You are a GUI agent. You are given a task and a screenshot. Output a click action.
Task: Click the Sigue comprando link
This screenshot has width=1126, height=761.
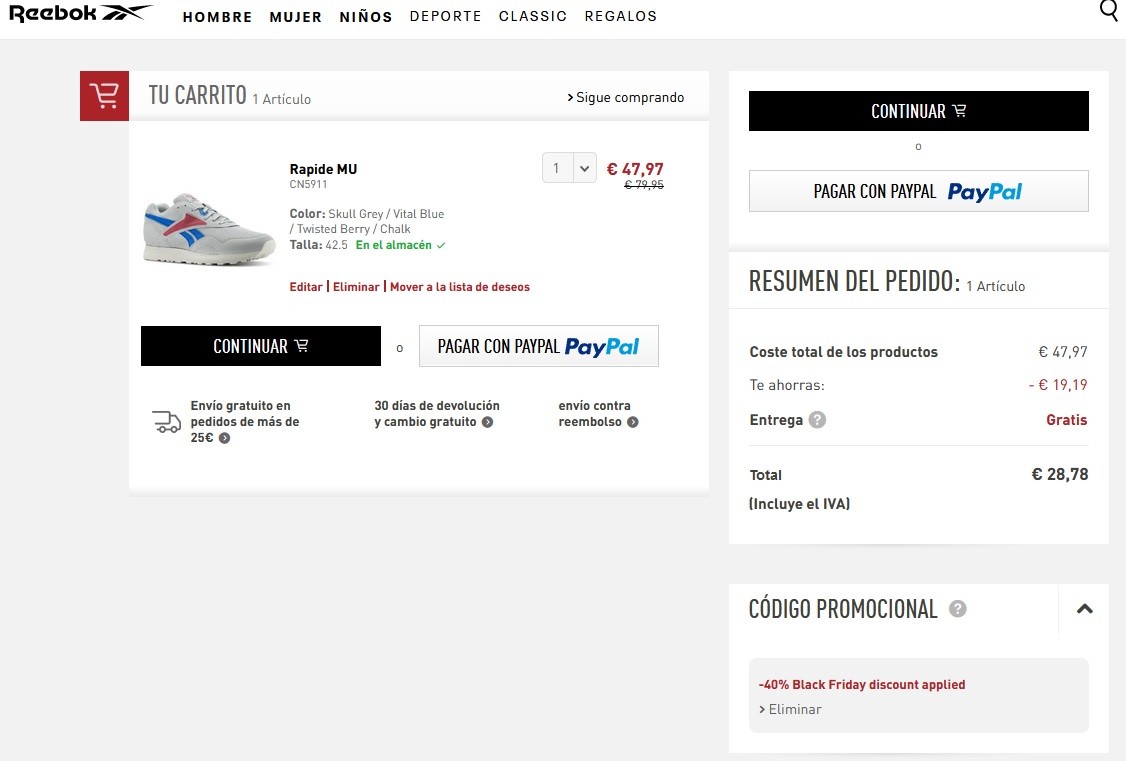click(626, 97)
